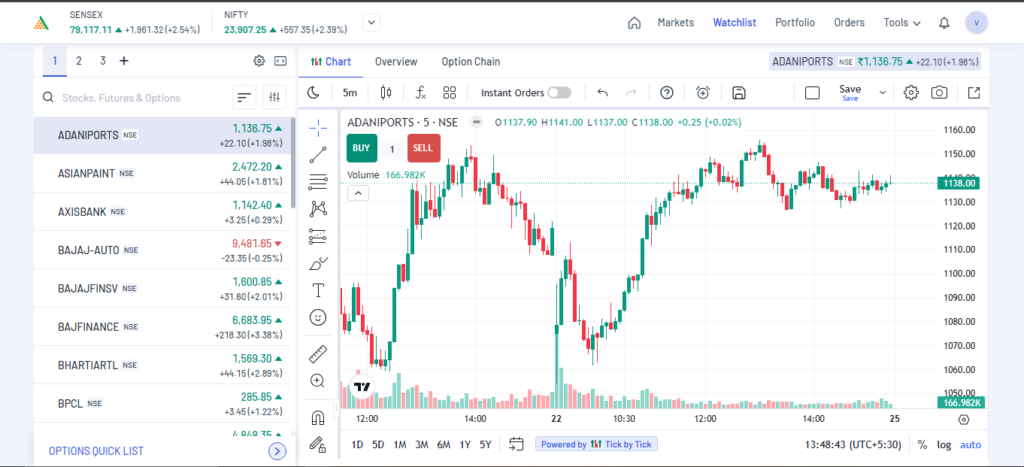Expand the indices dropdown beside NIFTY
Image resolution: width=1024 pixels, height=467 pixels.
point(372,23)
